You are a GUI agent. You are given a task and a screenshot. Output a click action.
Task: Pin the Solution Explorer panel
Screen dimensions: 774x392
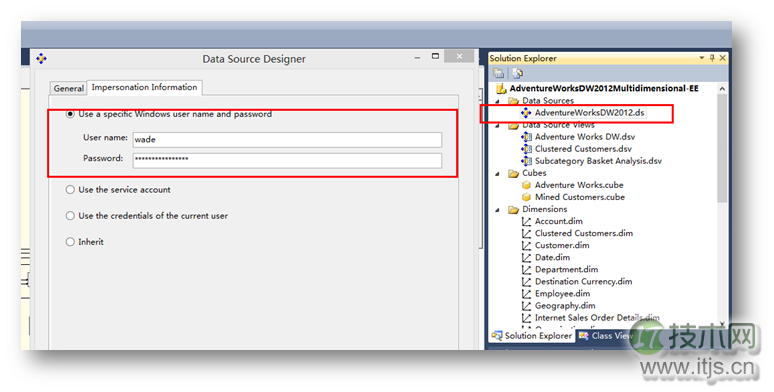[x=712, y=58]
